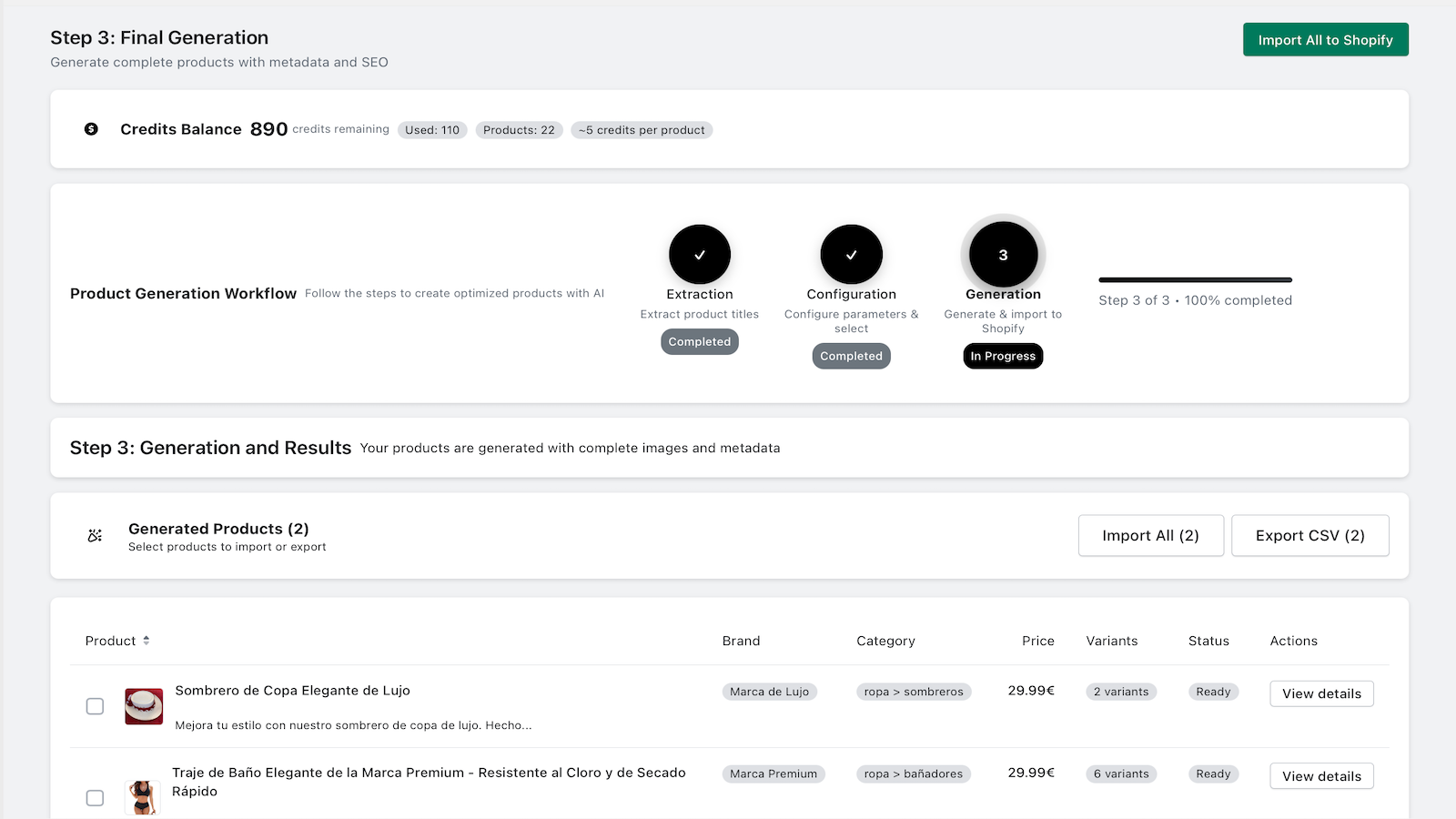The width and height of the screenshot is (1456, 819).
Task: Click the swimsuit product thumbnail image
Action: [143, 795]
